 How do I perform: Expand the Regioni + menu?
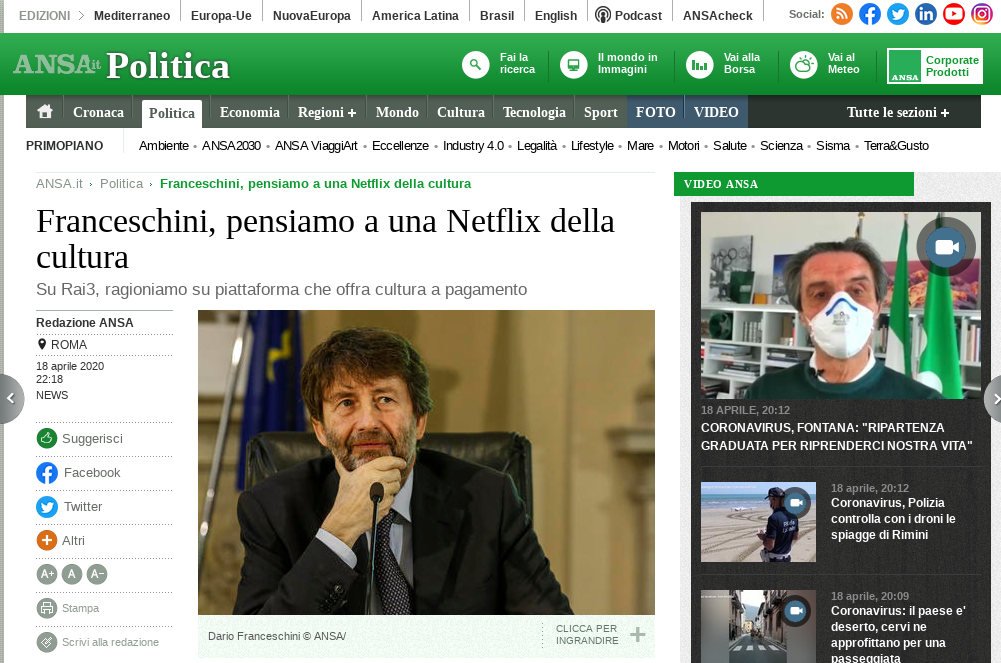pos(327,112)
